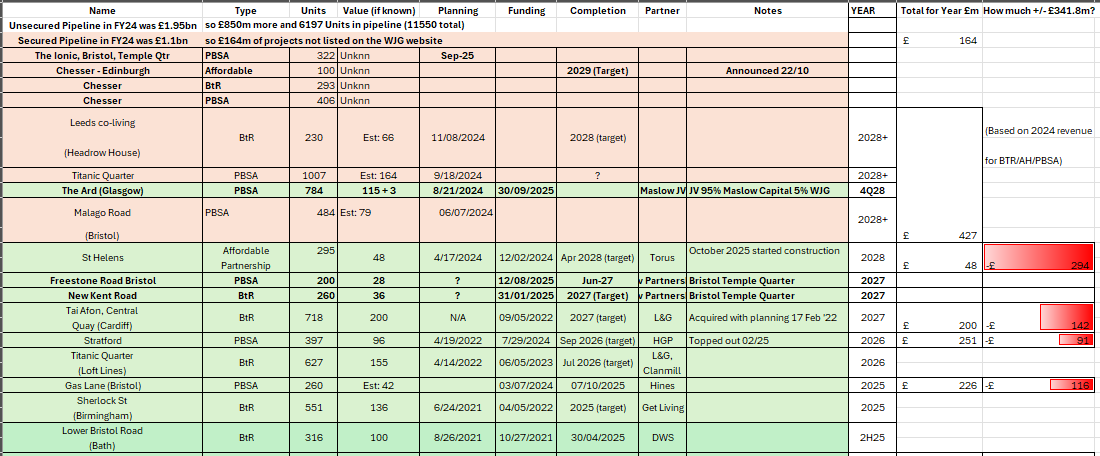Select Titanic Quarter PBSA units '1007' cell
This screenshot has width=1100, height=456.
coord(313,176)
